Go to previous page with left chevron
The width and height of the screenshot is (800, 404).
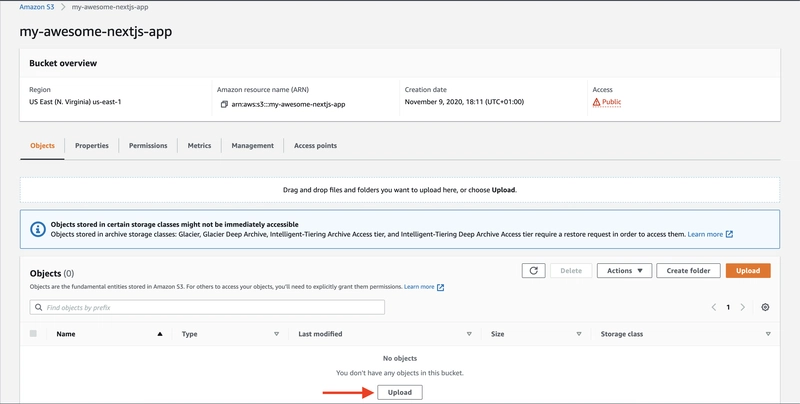tap(714, 307)
